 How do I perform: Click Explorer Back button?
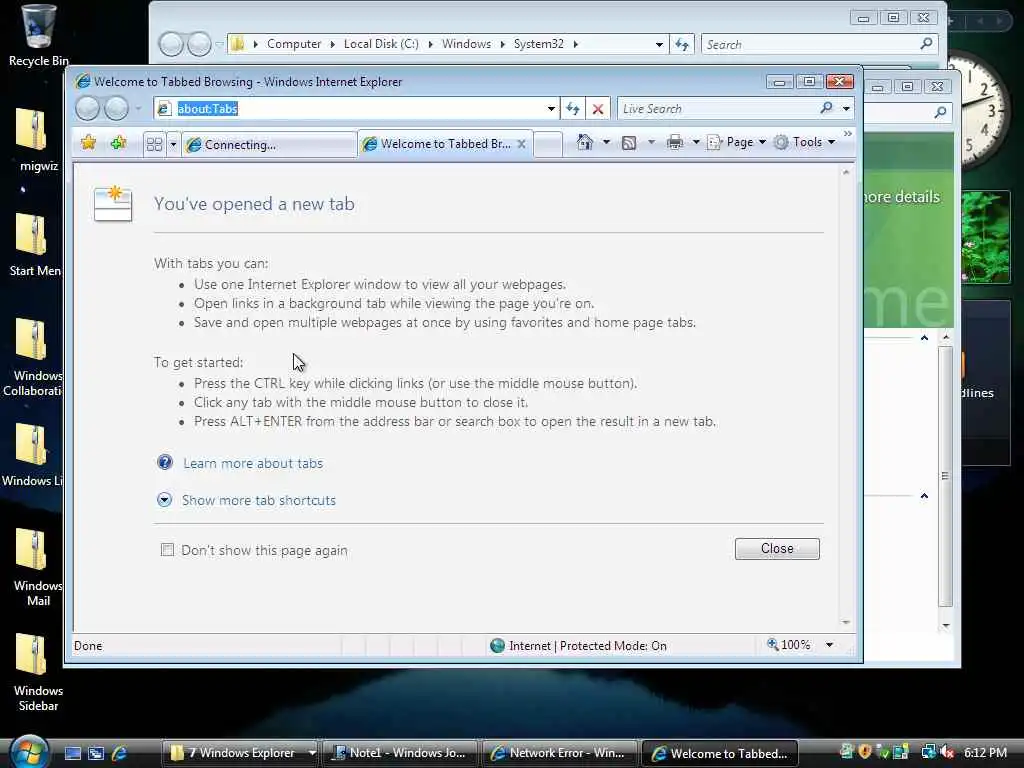pyautogui.click(x=171, y=44)
